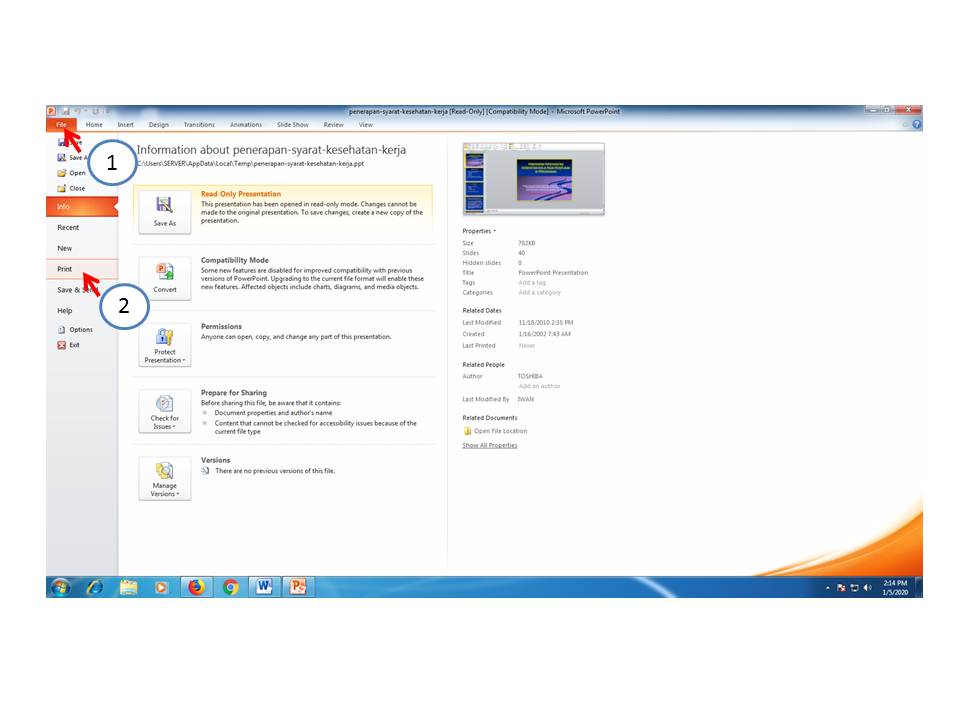960x720 pixels.
Task: Click Show All Properties link
Action: point(490,446)
